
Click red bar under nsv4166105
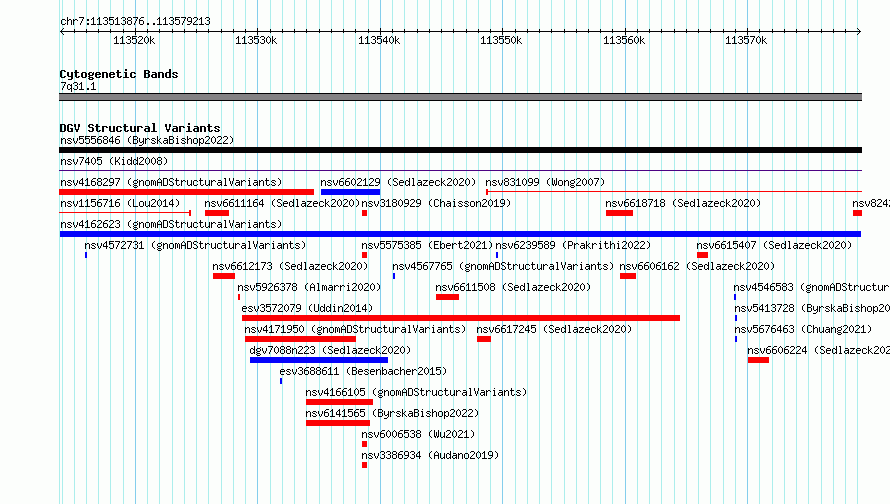coord(339,402)
